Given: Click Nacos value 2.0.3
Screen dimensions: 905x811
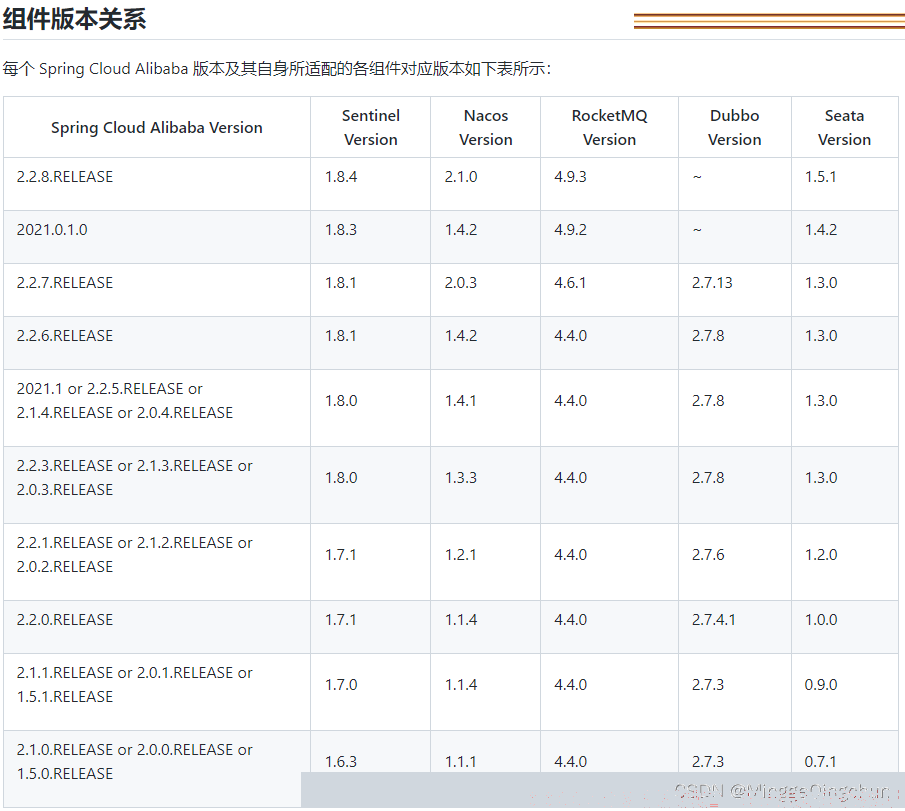Looking at the screenshot, I should [x=461, y=283].
